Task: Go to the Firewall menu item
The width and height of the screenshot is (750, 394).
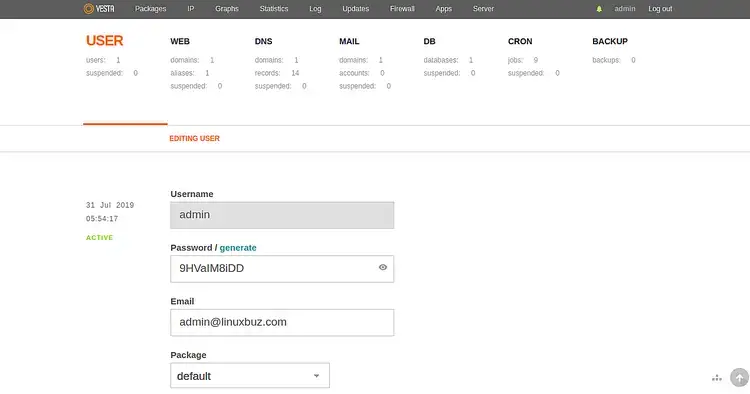Action: click(402, 9)
